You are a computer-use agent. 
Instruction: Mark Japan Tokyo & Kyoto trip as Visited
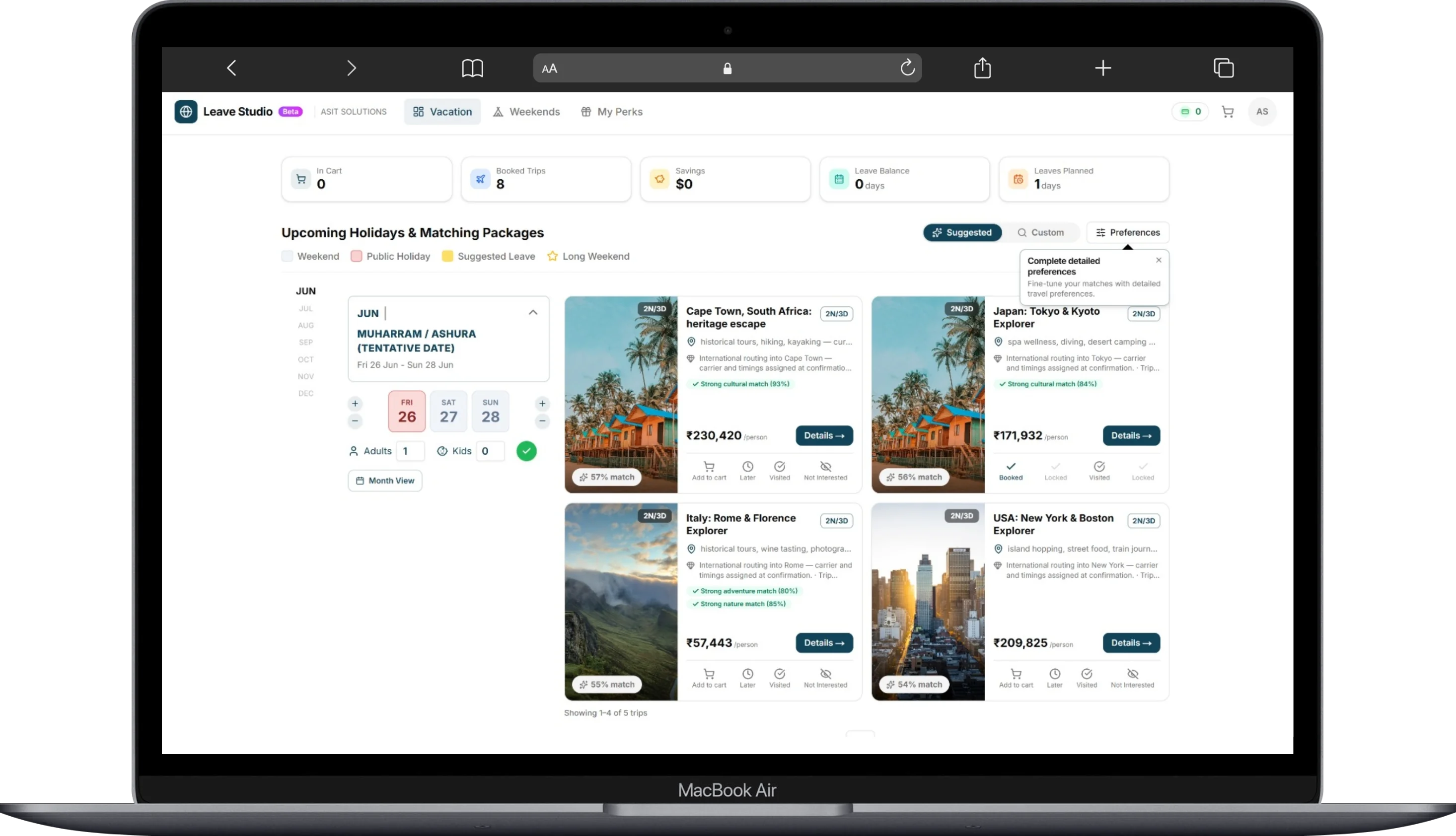[1099, 470]
